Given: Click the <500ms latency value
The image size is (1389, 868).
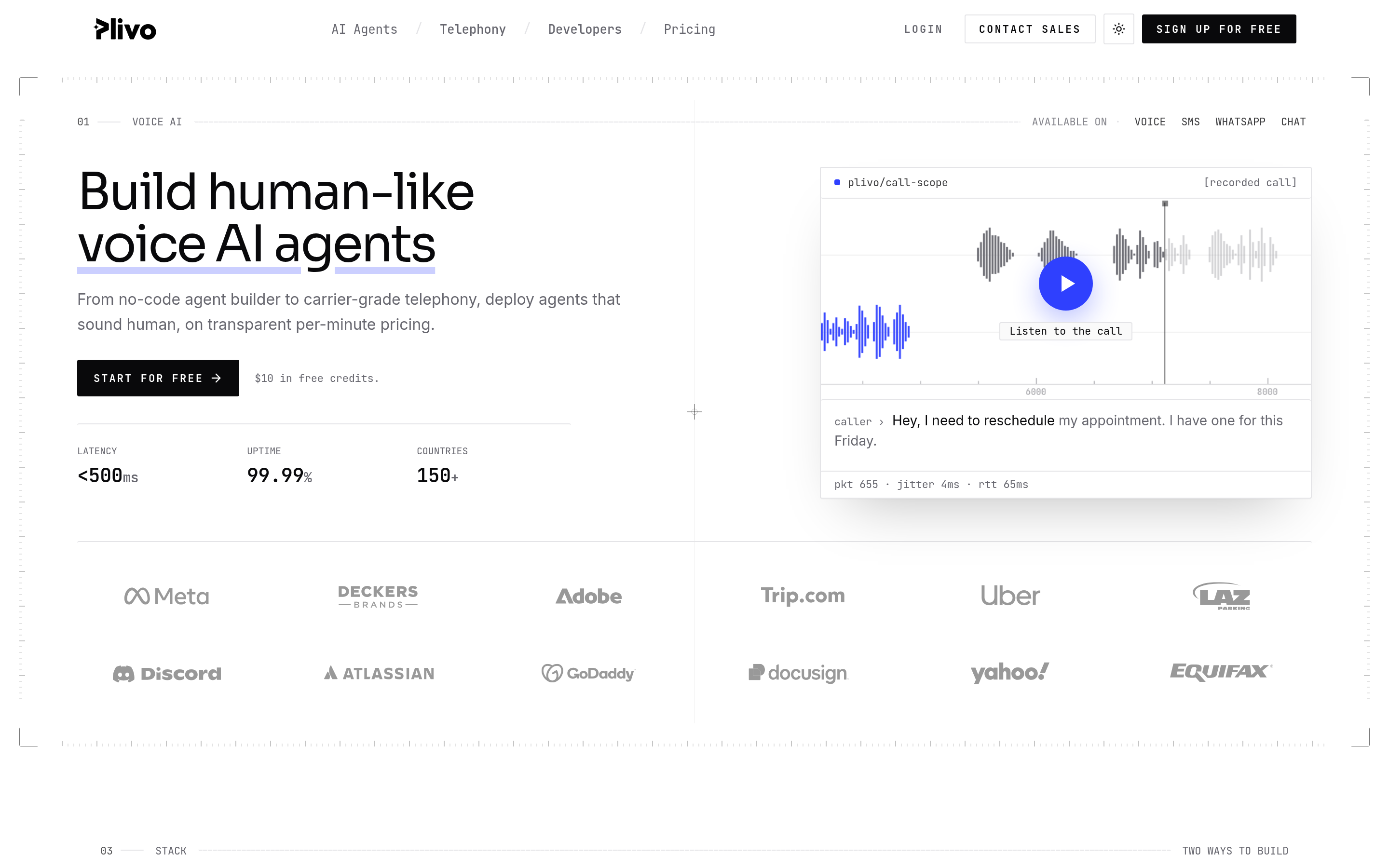Looking at the screenshot, I should [108, 476].
